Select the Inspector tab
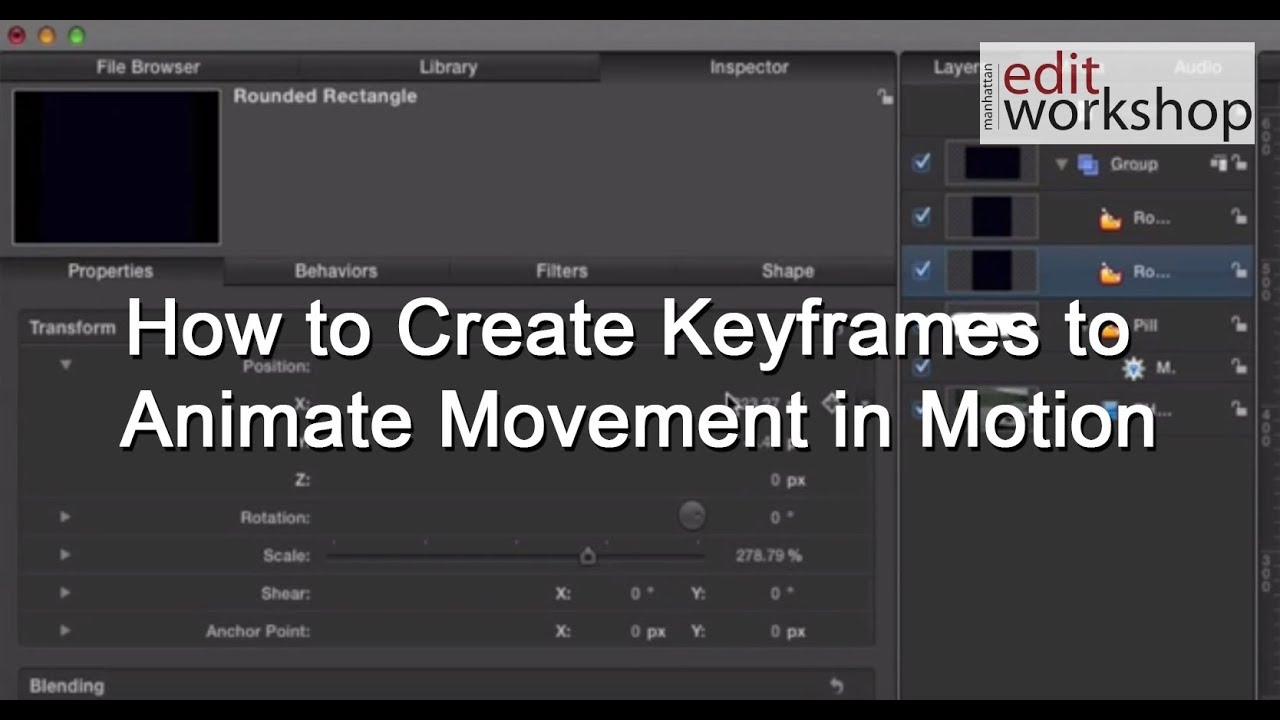Screen dimensions: 1280x720 click(x=749, y=67)
